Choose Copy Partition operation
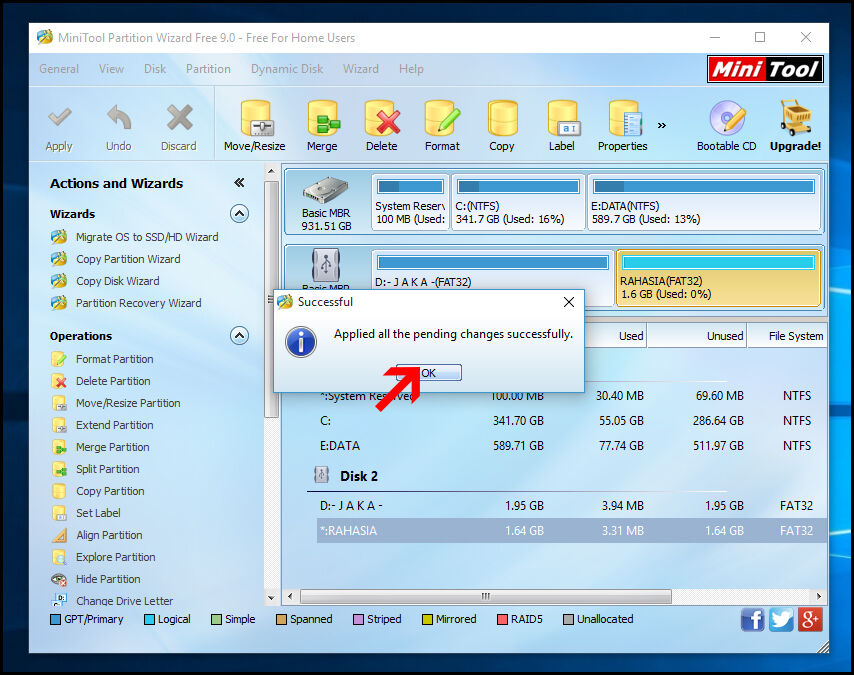Image resolution: width=854 pixels, height=675 pixels. [x=110, y=491]
